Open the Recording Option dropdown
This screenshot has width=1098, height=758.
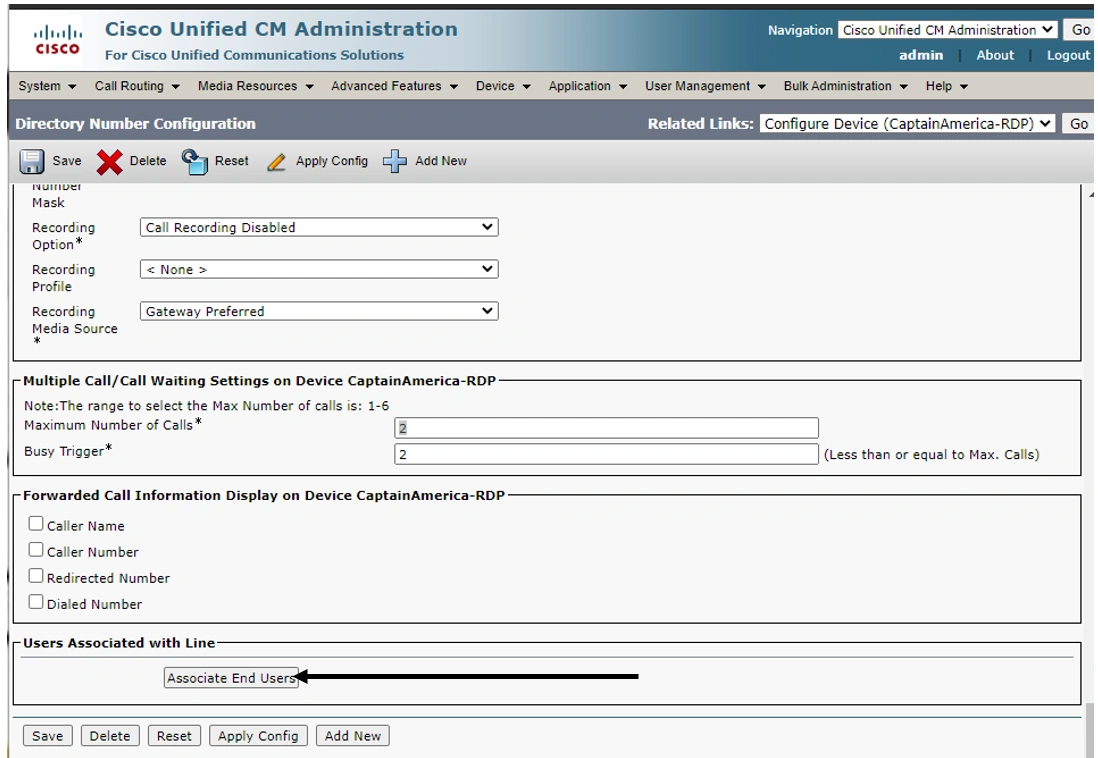[x=319, y=227]
